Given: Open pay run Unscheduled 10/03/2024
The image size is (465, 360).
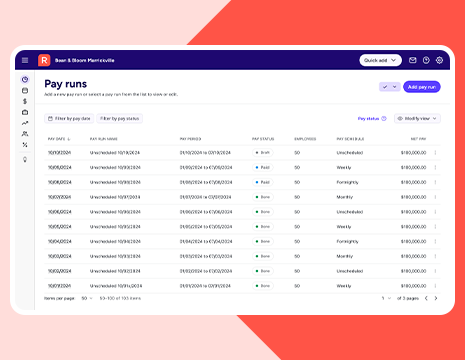Looking at the screenshot, I should click(x=115, y=256).
